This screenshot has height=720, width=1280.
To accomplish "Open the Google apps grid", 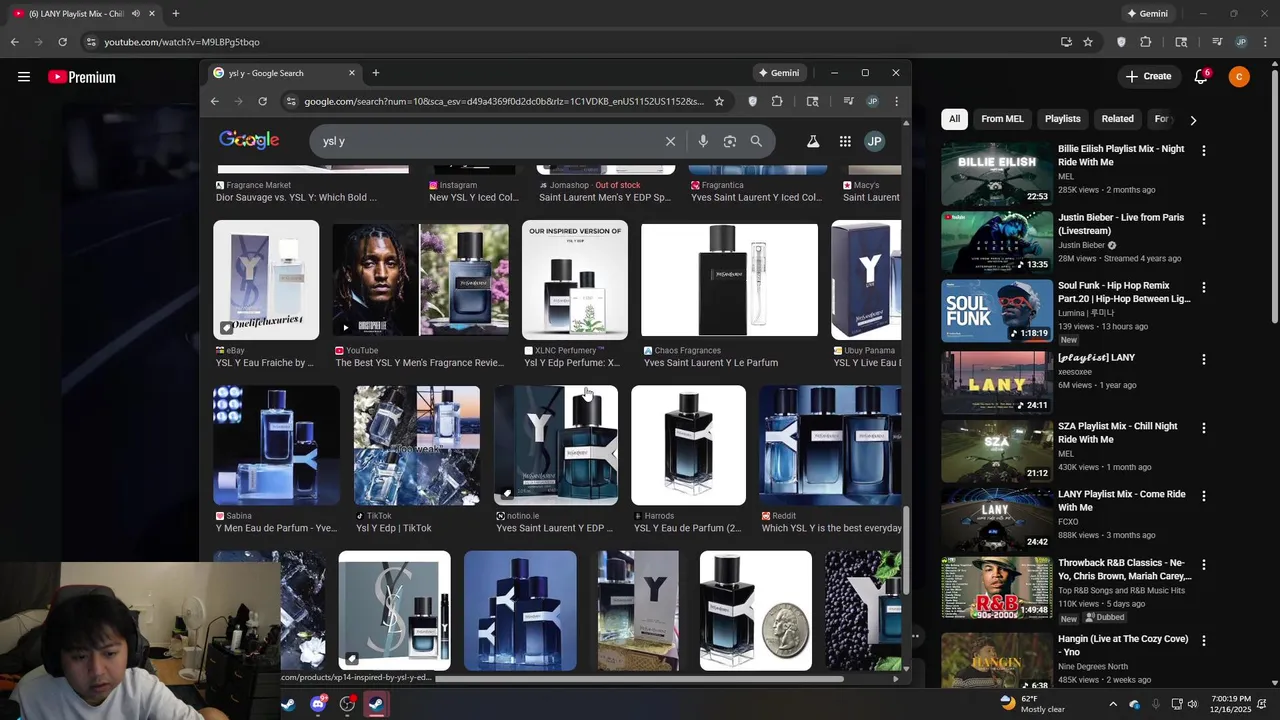I will click(x=845, y=142).
